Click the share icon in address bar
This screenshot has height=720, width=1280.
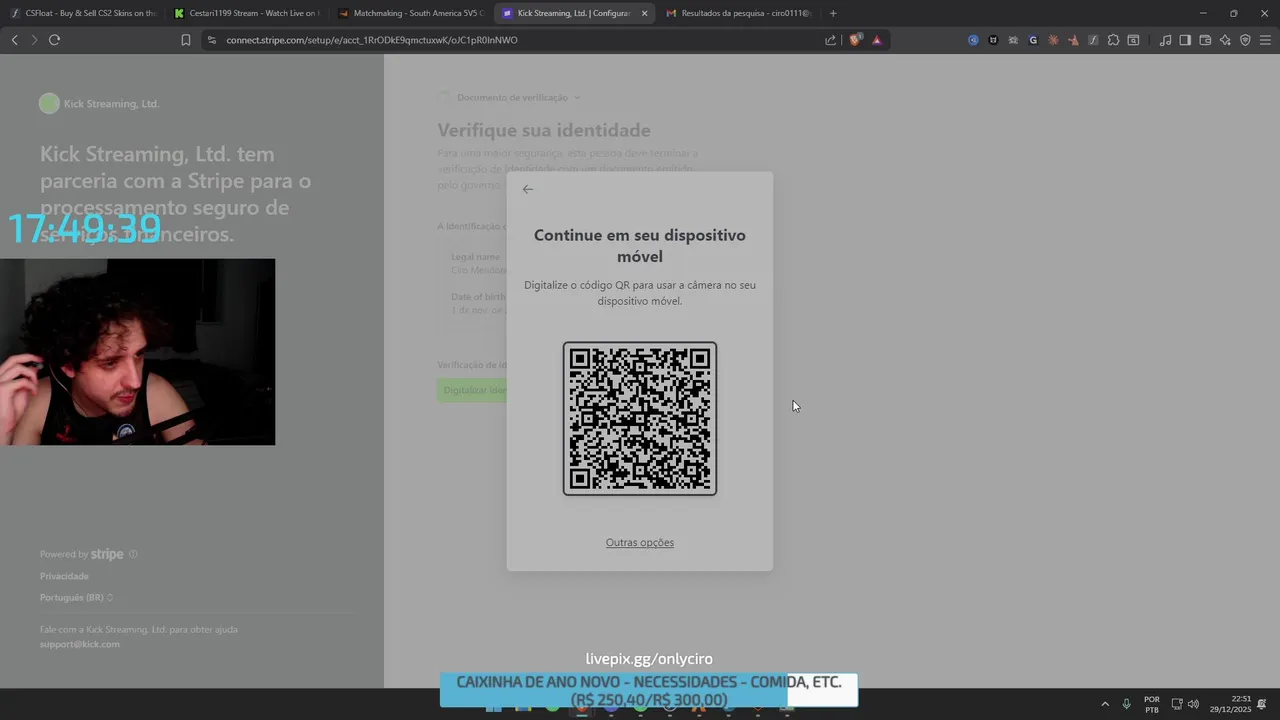(x=830, y=40)
